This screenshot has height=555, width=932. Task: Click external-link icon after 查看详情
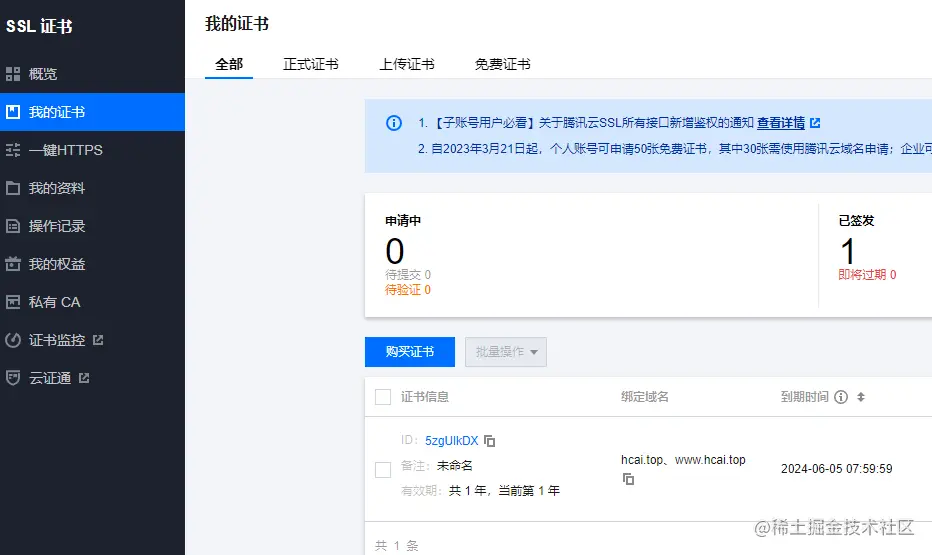[x=816, y=123]
